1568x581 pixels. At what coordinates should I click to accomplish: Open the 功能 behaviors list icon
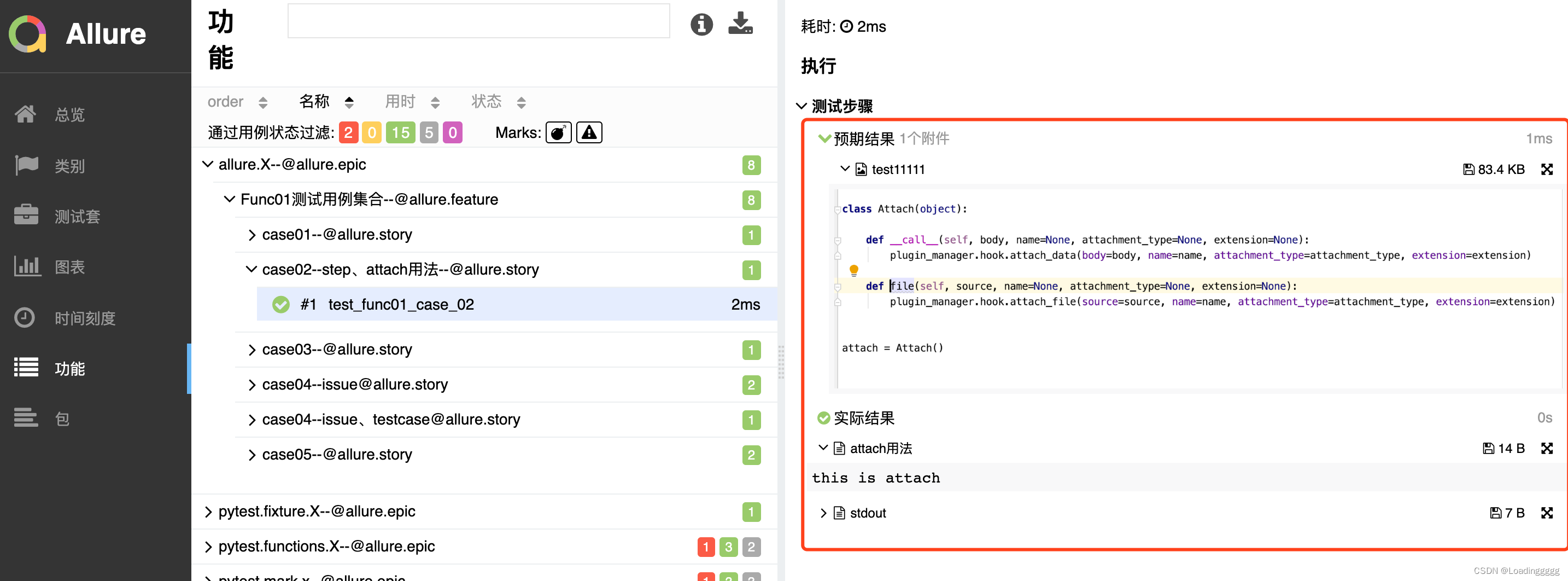pyautogui.click(x=26, y=367)
